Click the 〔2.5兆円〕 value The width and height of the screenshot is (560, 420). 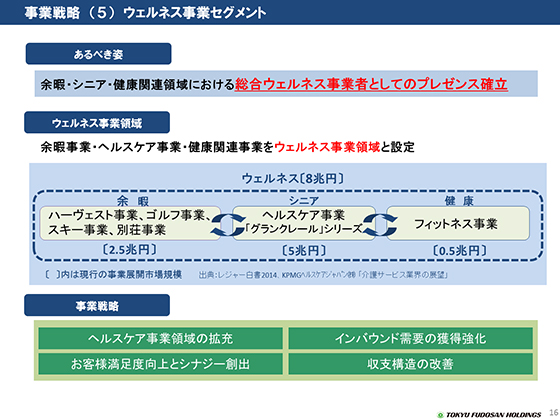129,250
